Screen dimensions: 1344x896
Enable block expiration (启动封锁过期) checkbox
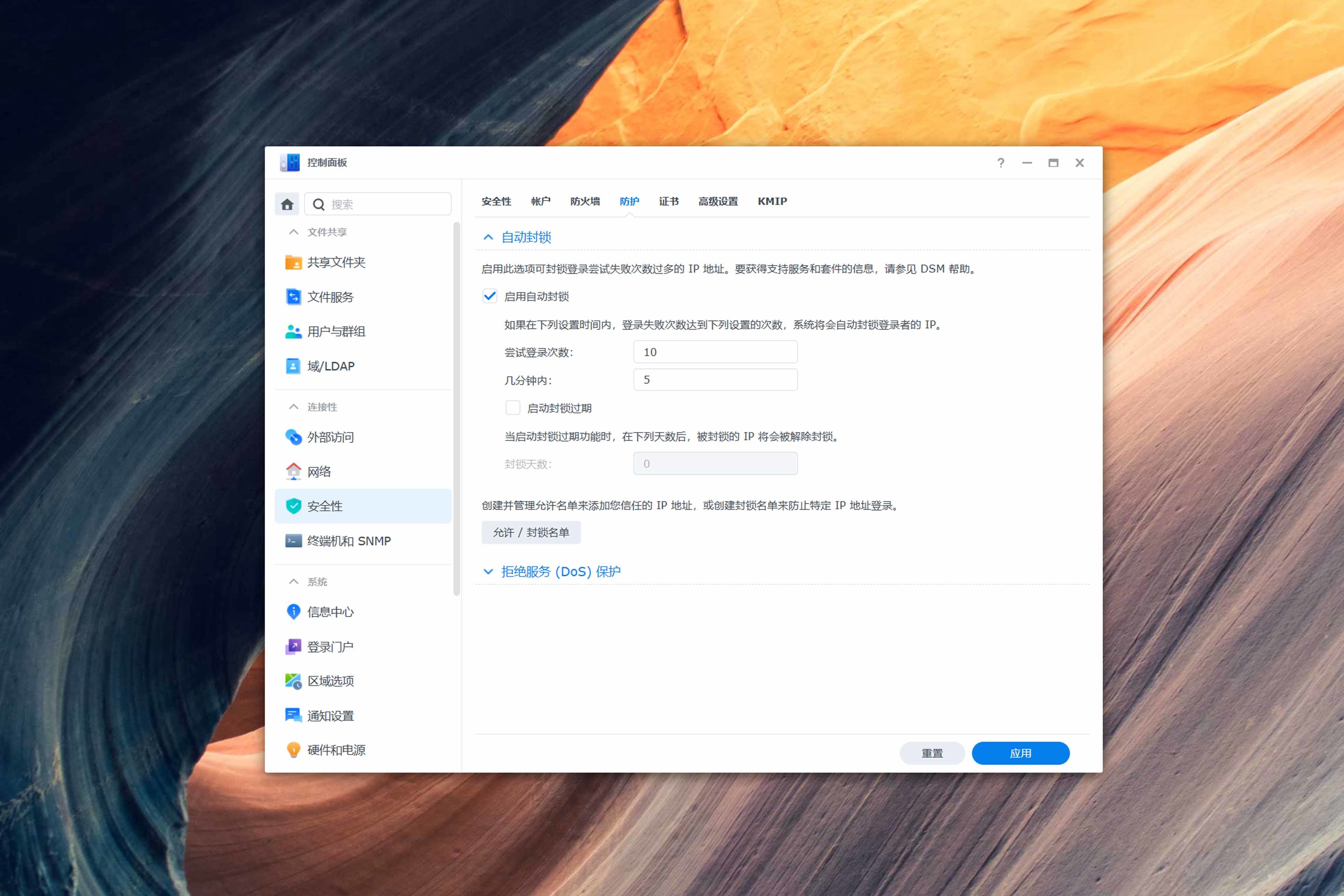point(513,408)
